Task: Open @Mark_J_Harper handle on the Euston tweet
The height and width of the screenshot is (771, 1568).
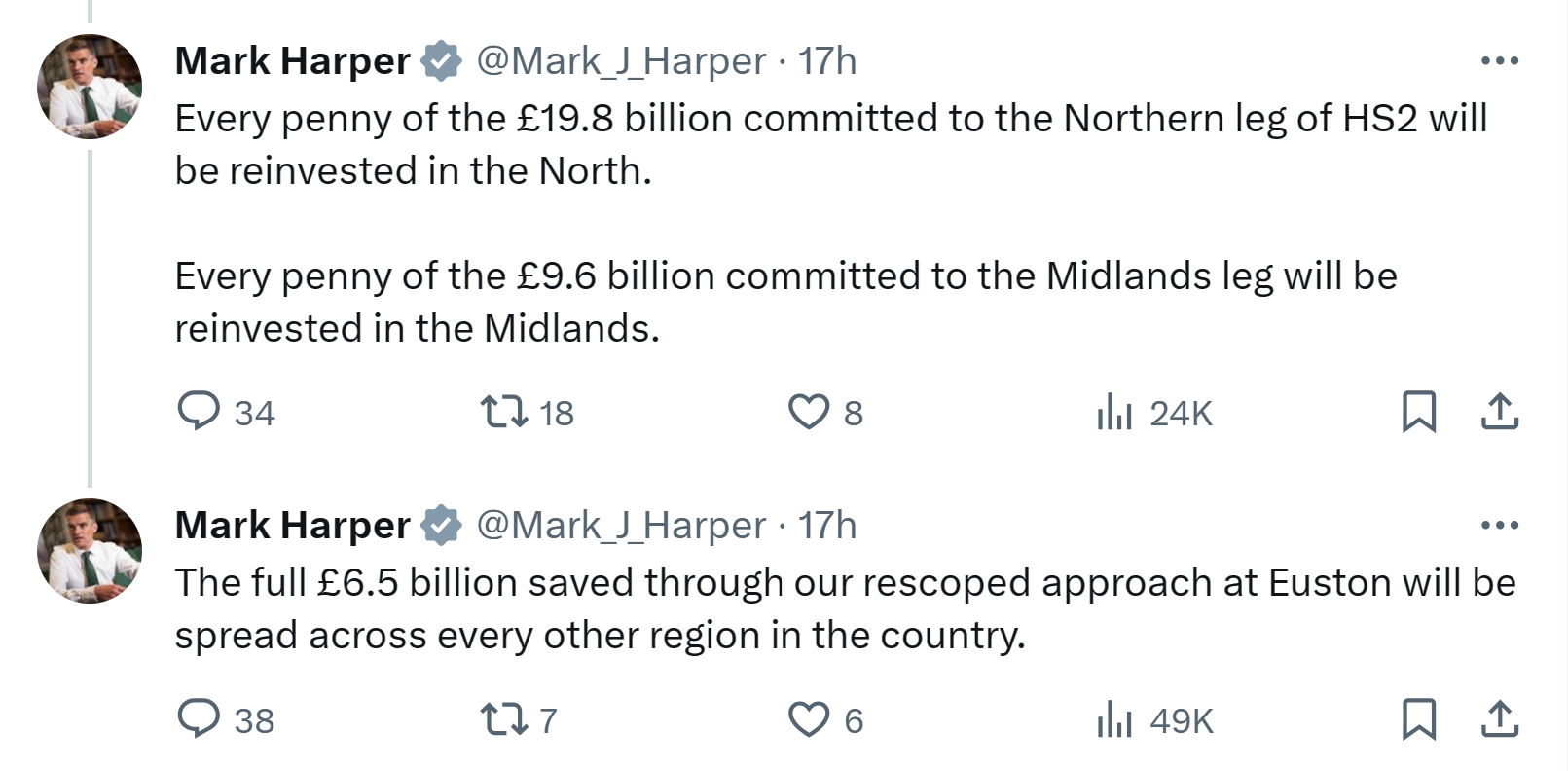Action: tap(621, 526)
